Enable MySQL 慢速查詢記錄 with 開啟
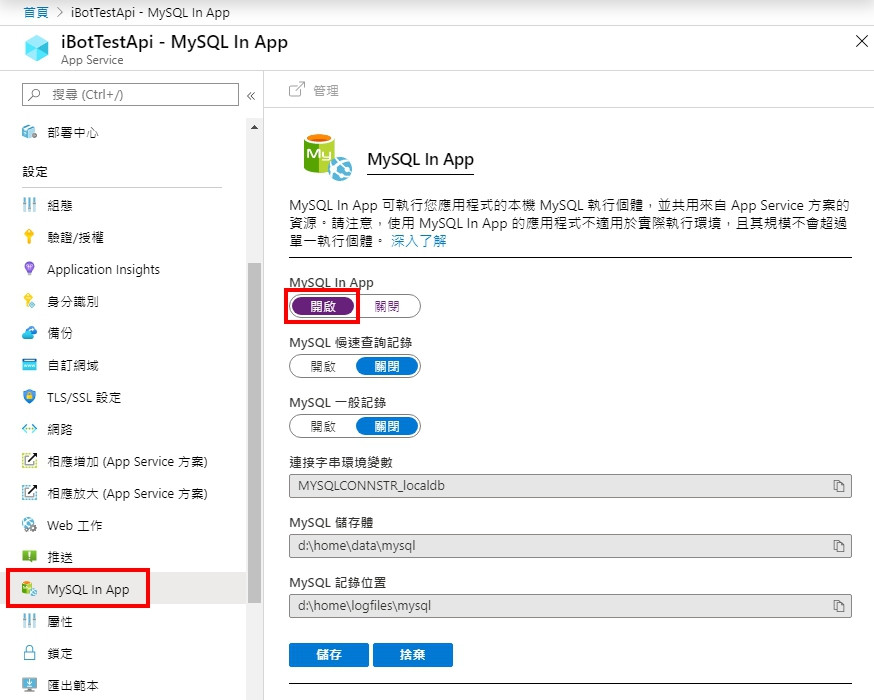This screenshot has height=700, width=874. pos(323,366)
